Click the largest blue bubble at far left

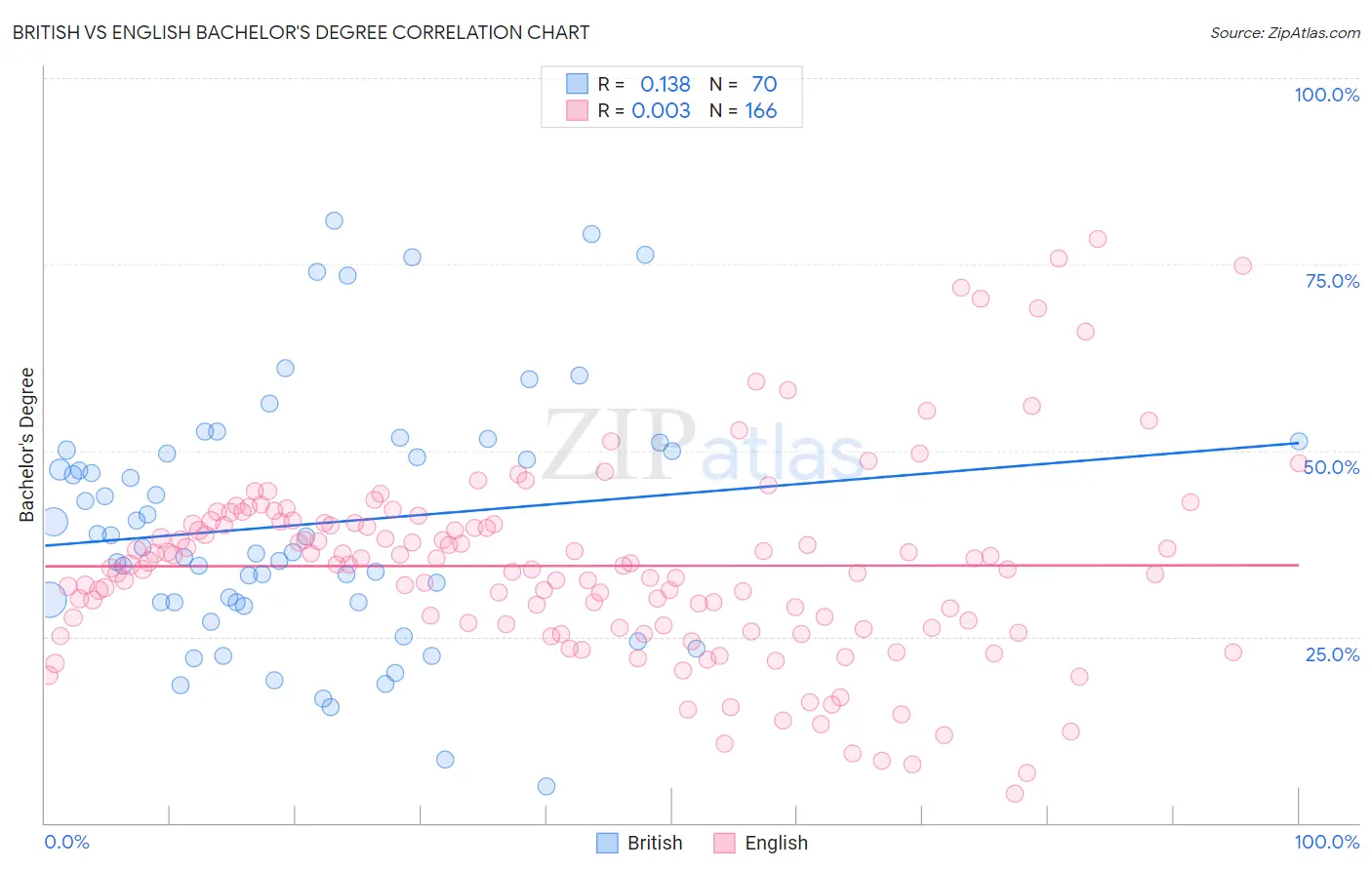[x=48, y=600]
